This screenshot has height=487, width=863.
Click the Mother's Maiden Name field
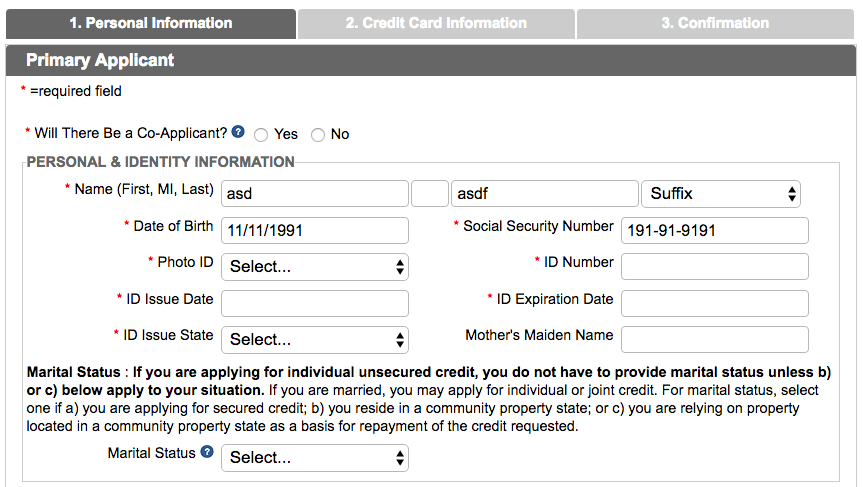pos(715,340)
